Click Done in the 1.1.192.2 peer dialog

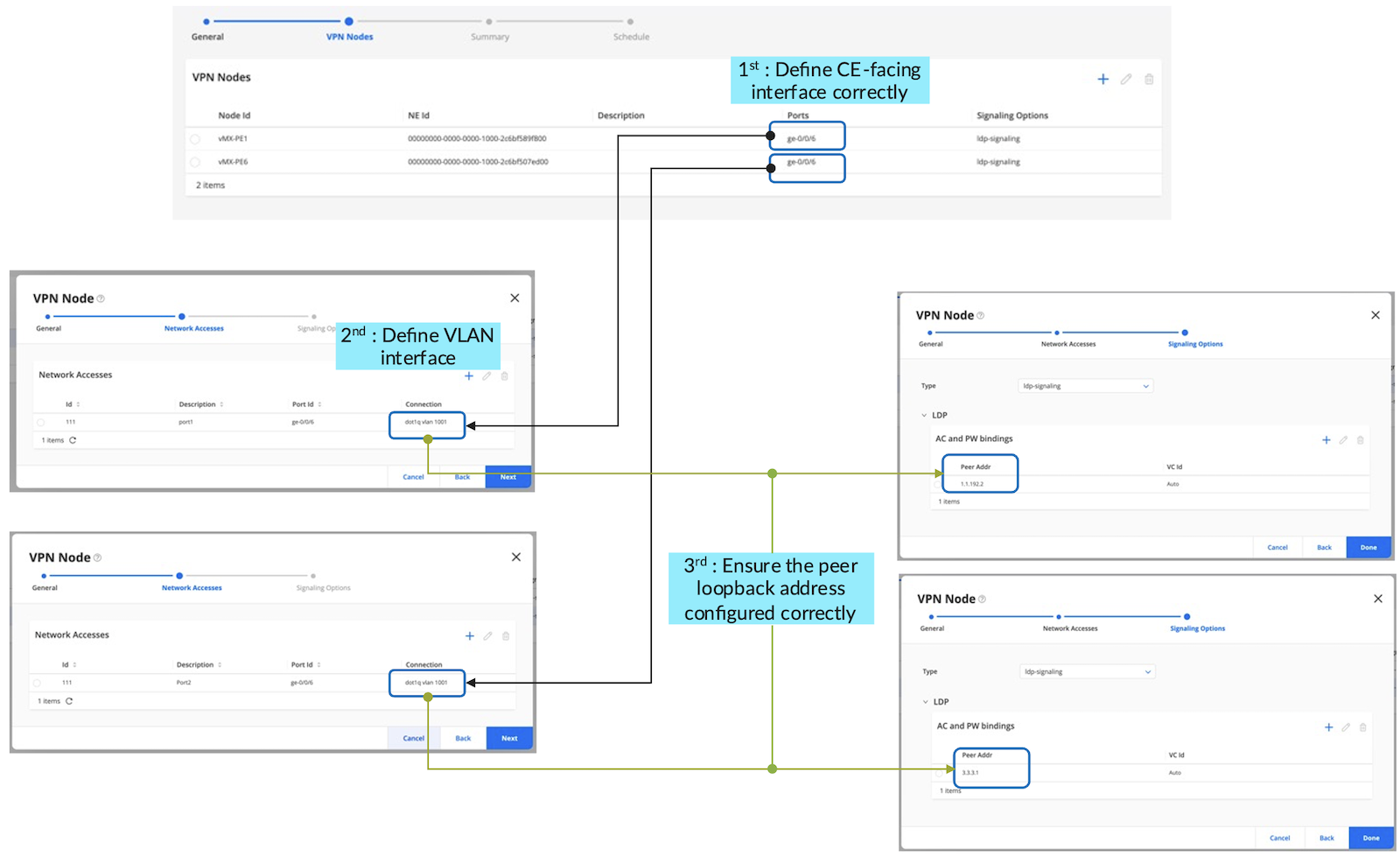1368,548
